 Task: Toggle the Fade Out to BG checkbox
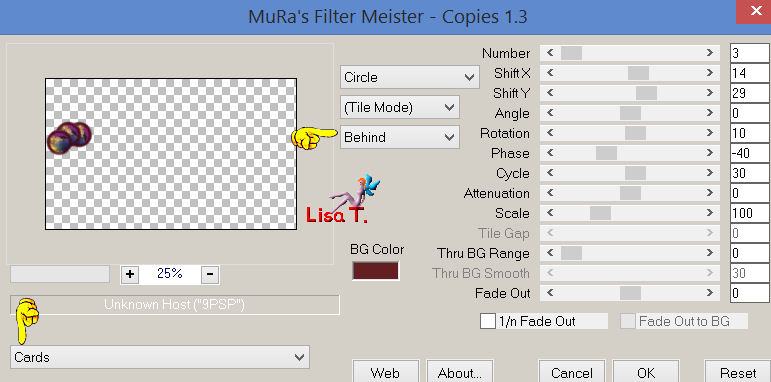coord(628,322)
